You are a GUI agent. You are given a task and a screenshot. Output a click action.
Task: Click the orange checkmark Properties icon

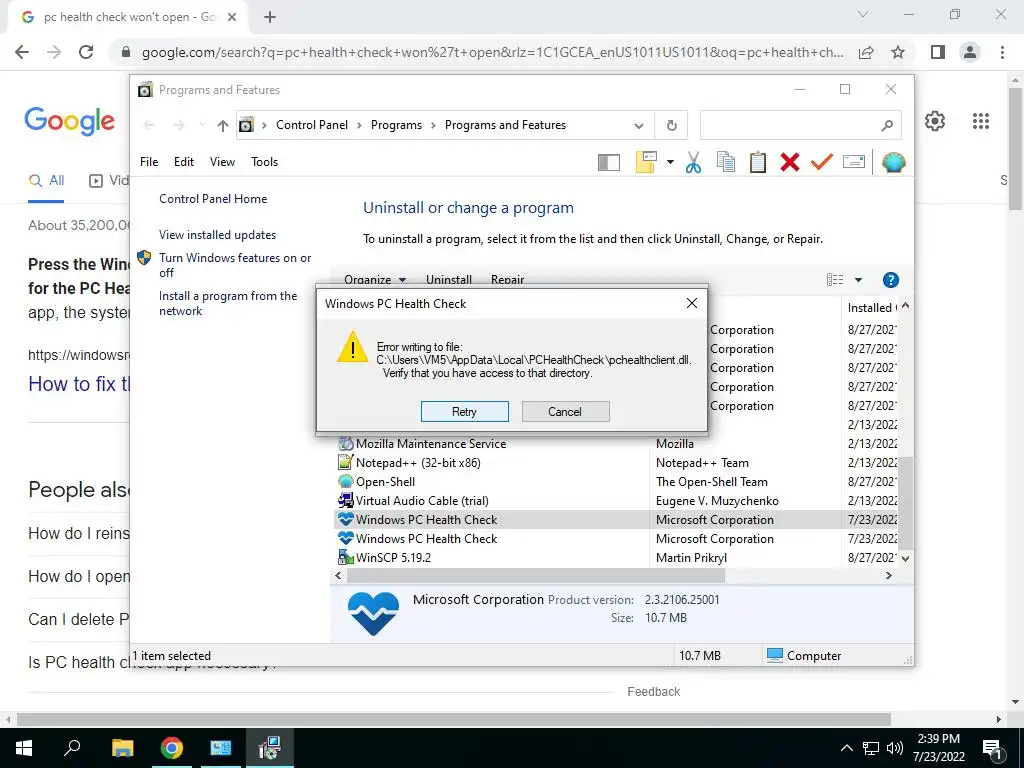pos(822,161)
